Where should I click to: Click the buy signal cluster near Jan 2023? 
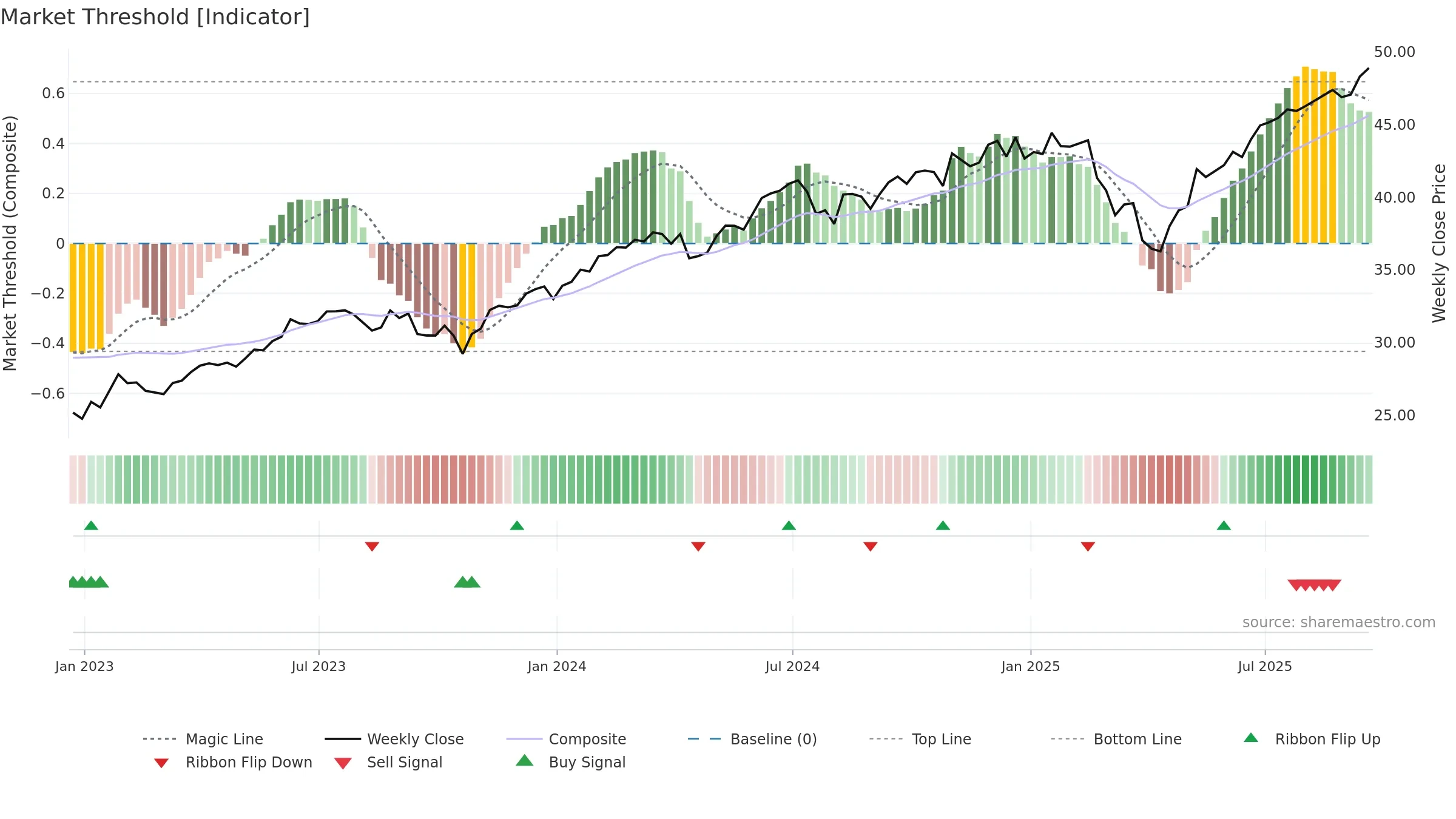tap(89, 582)
